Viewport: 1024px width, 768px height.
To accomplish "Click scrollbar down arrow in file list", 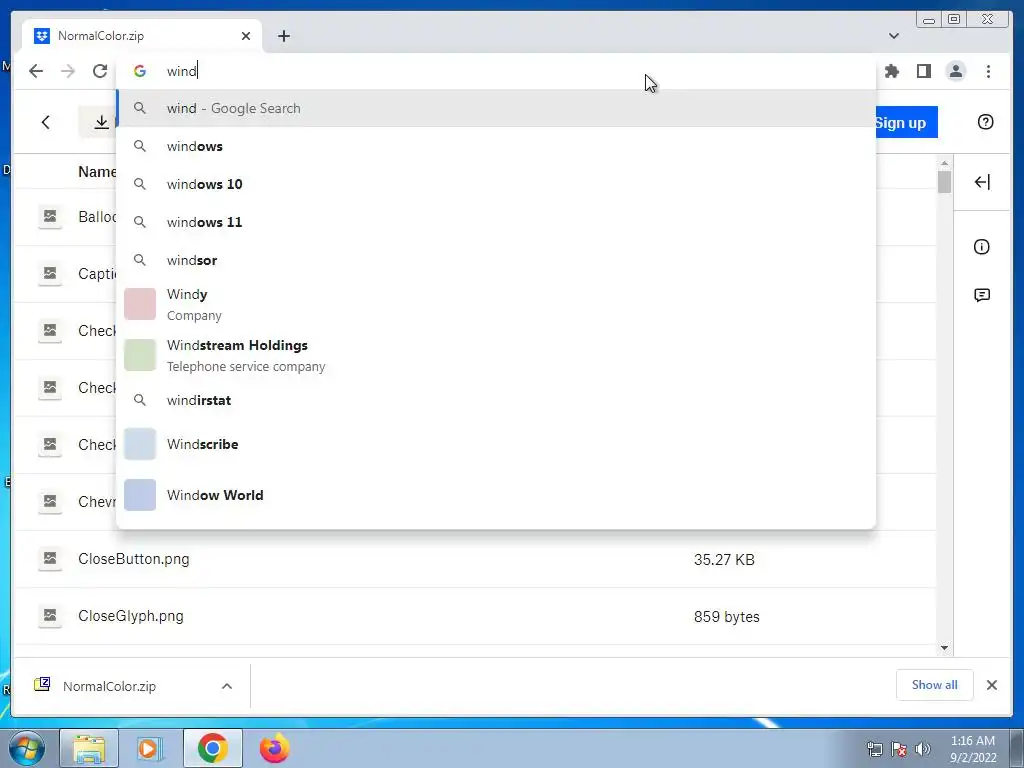I will point(944,648).
